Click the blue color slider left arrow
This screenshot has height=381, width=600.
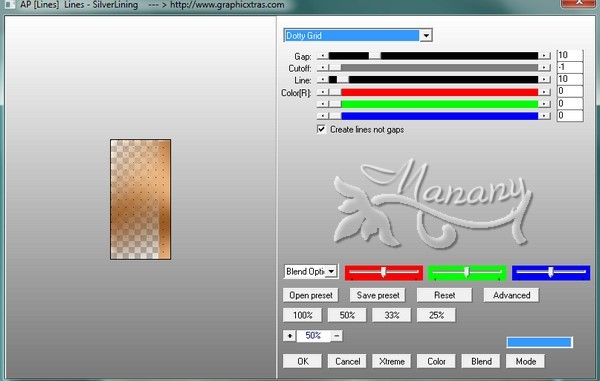click(x=323, y=116)
